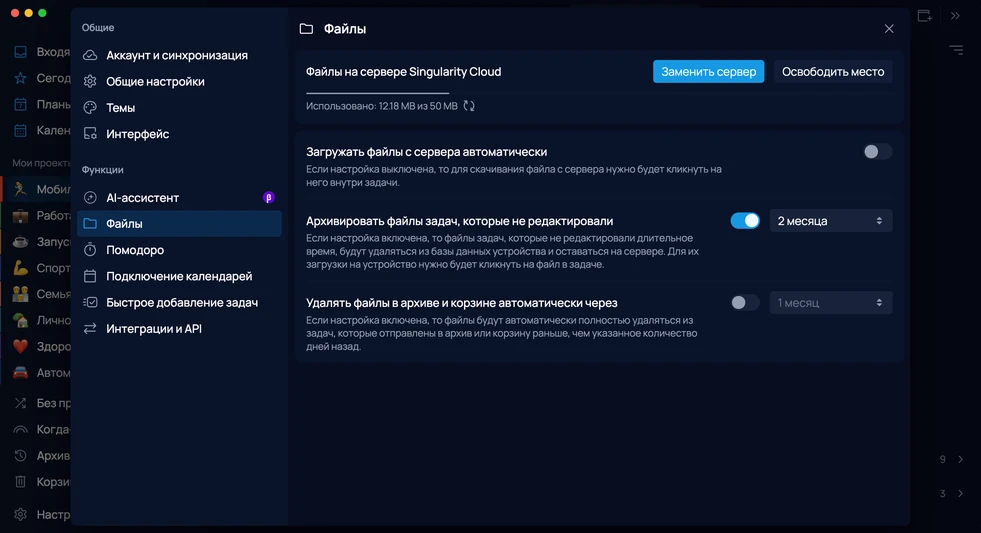This screenshot has width=981, height=533.
Task: Click the running man project icon
Action: (21, 189)
